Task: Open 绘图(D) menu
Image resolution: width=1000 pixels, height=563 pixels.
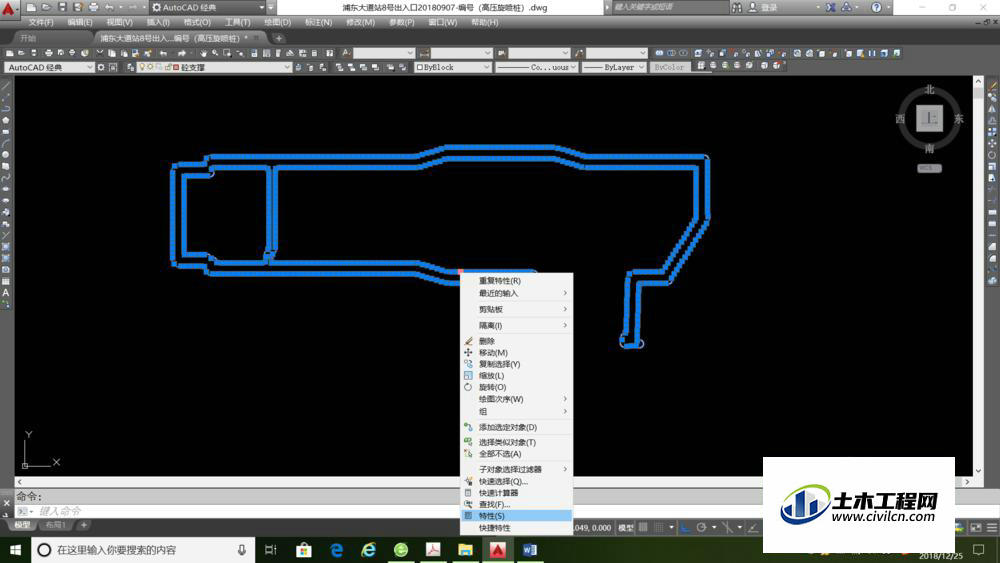Action: pyautogui.click(x=277, y=22)
